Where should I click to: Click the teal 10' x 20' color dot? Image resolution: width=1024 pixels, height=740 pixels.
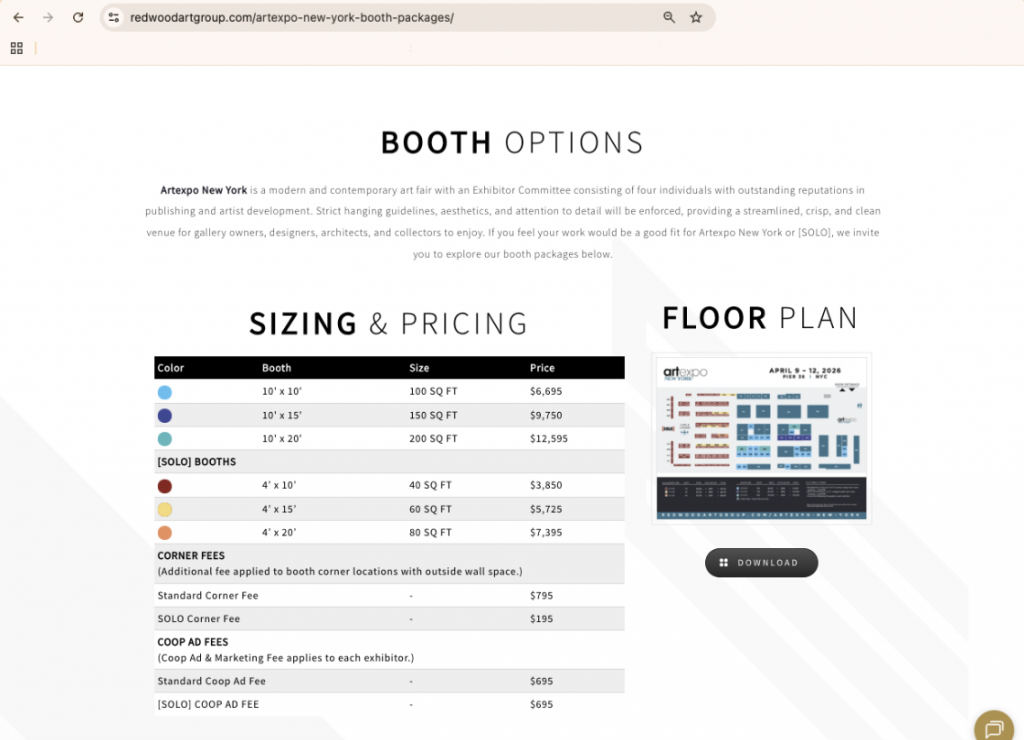tap(165, 439)
